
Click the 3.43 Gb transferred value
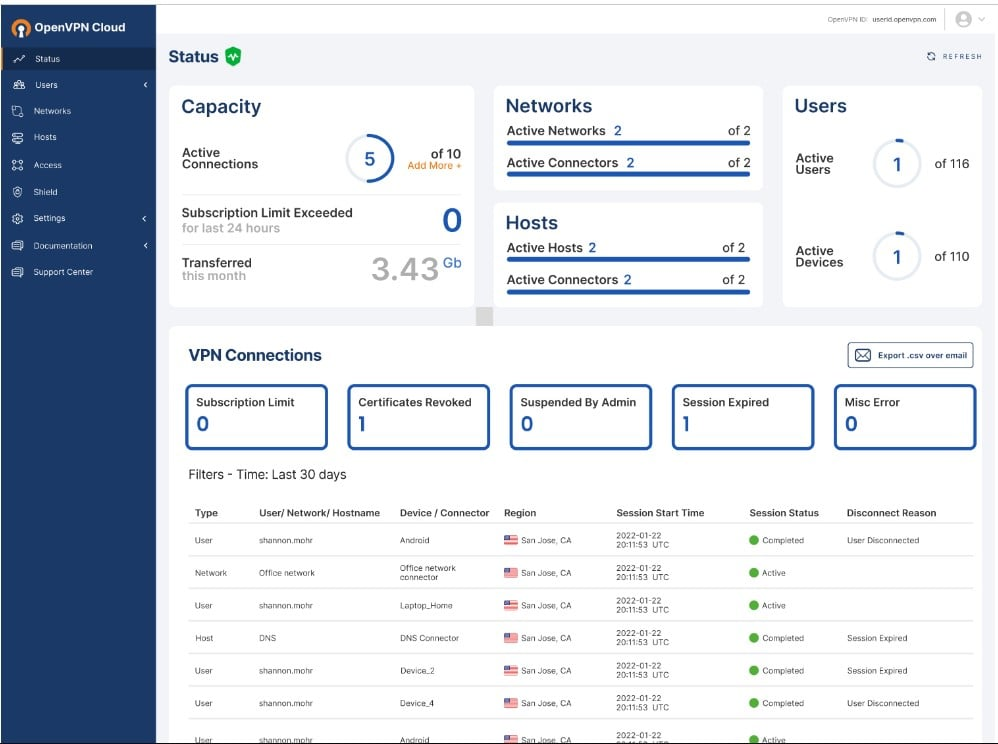point(416,268)
